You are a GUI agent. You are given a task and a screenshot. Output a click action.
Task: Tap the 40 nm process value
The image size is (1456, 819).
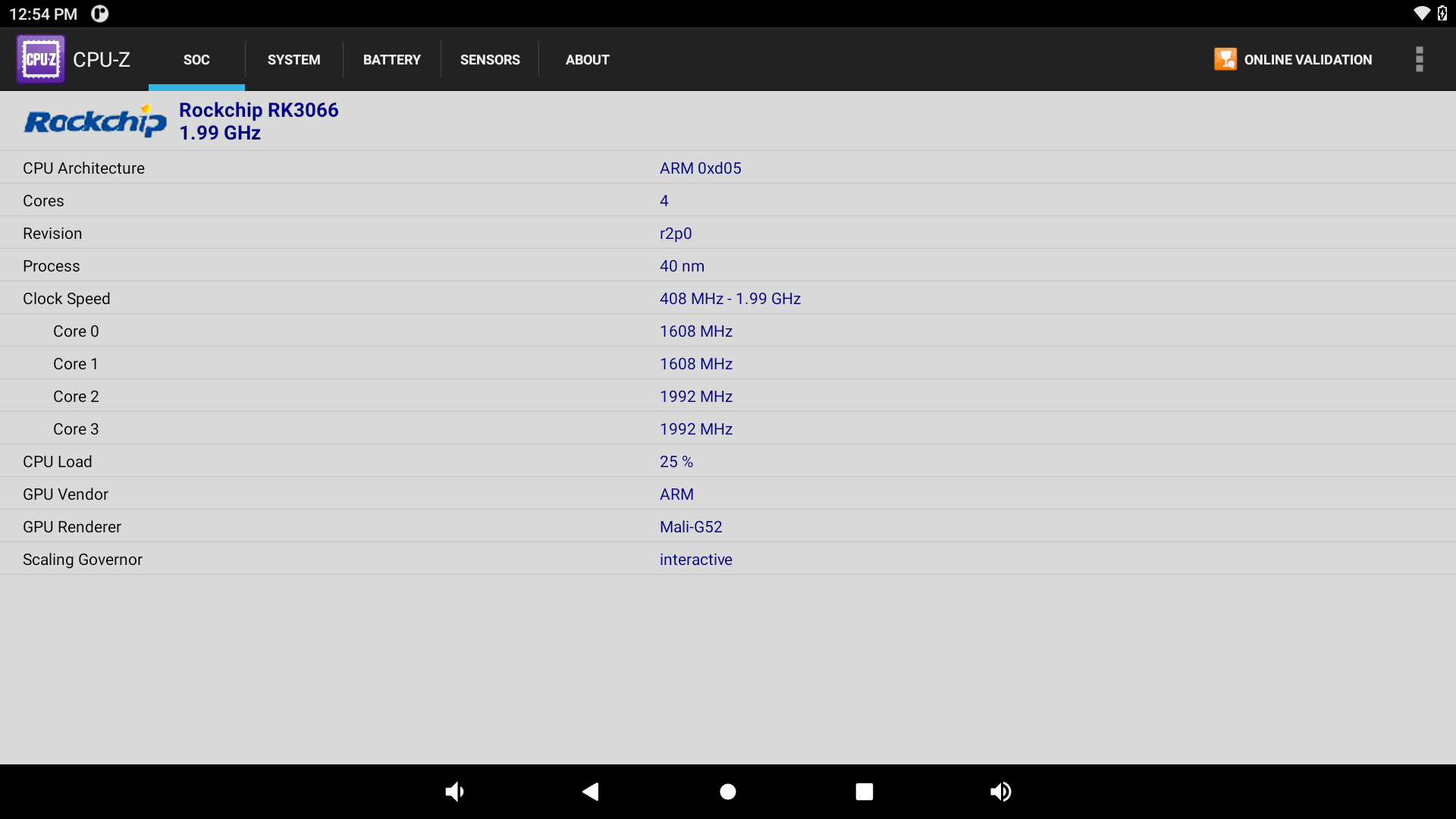click(682, 266)
